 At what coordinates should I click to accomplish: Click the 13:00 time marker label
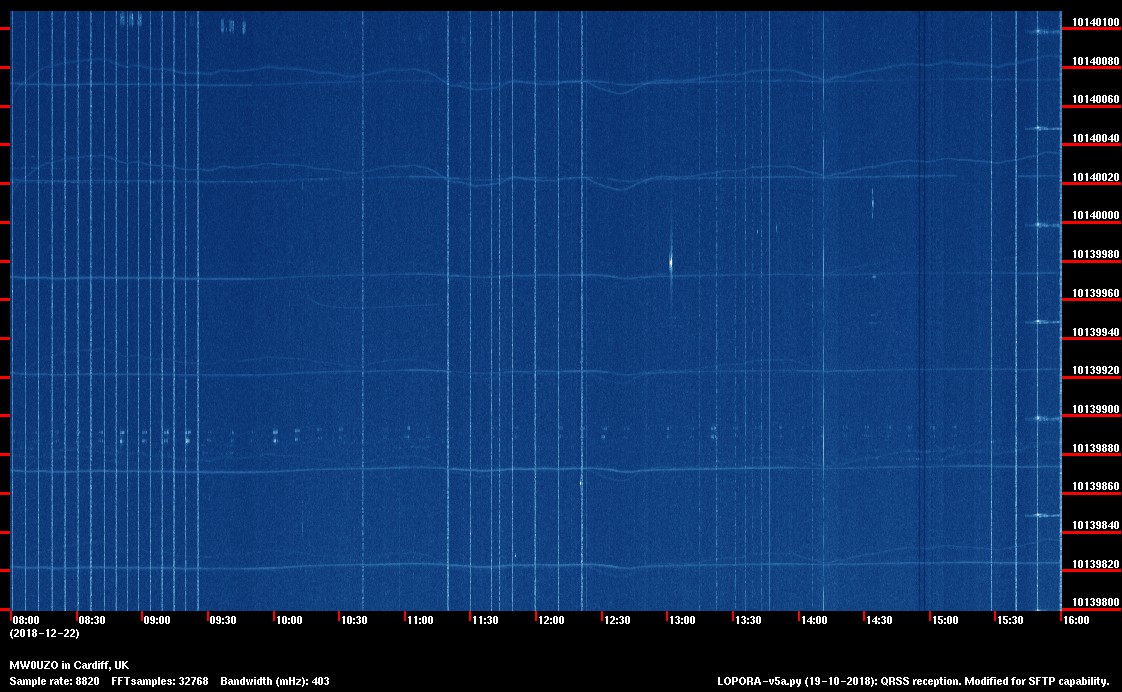(682, 620)
